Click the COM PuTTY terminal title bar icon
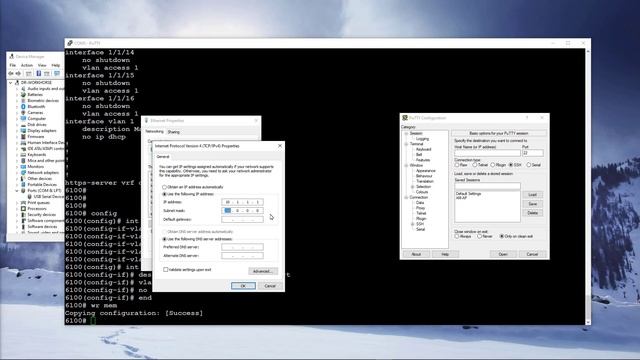This screenshot has height=360, width=640. tap(70, 43)
